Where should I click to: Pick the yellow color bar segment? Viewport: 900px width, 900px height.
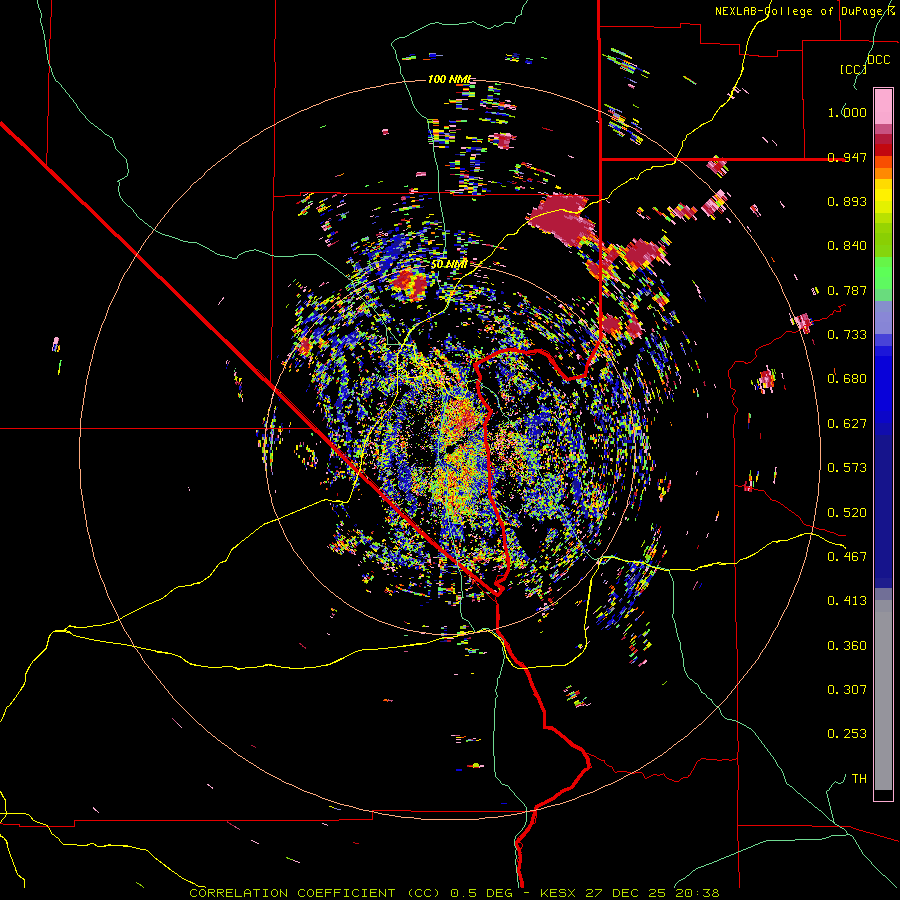pyautogui.click(x=883, y=196)
